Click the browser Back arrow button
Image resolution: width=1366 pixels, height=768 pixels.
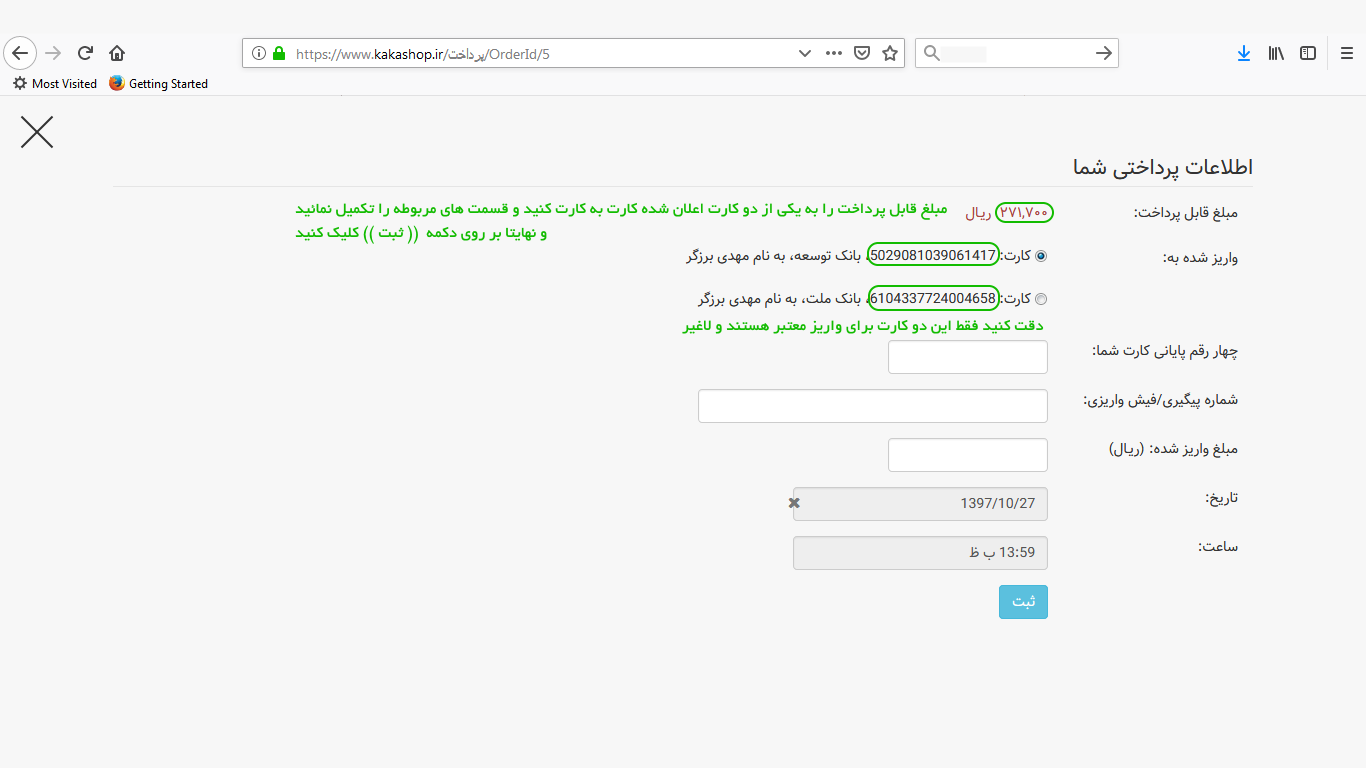(x=20, y=53)
